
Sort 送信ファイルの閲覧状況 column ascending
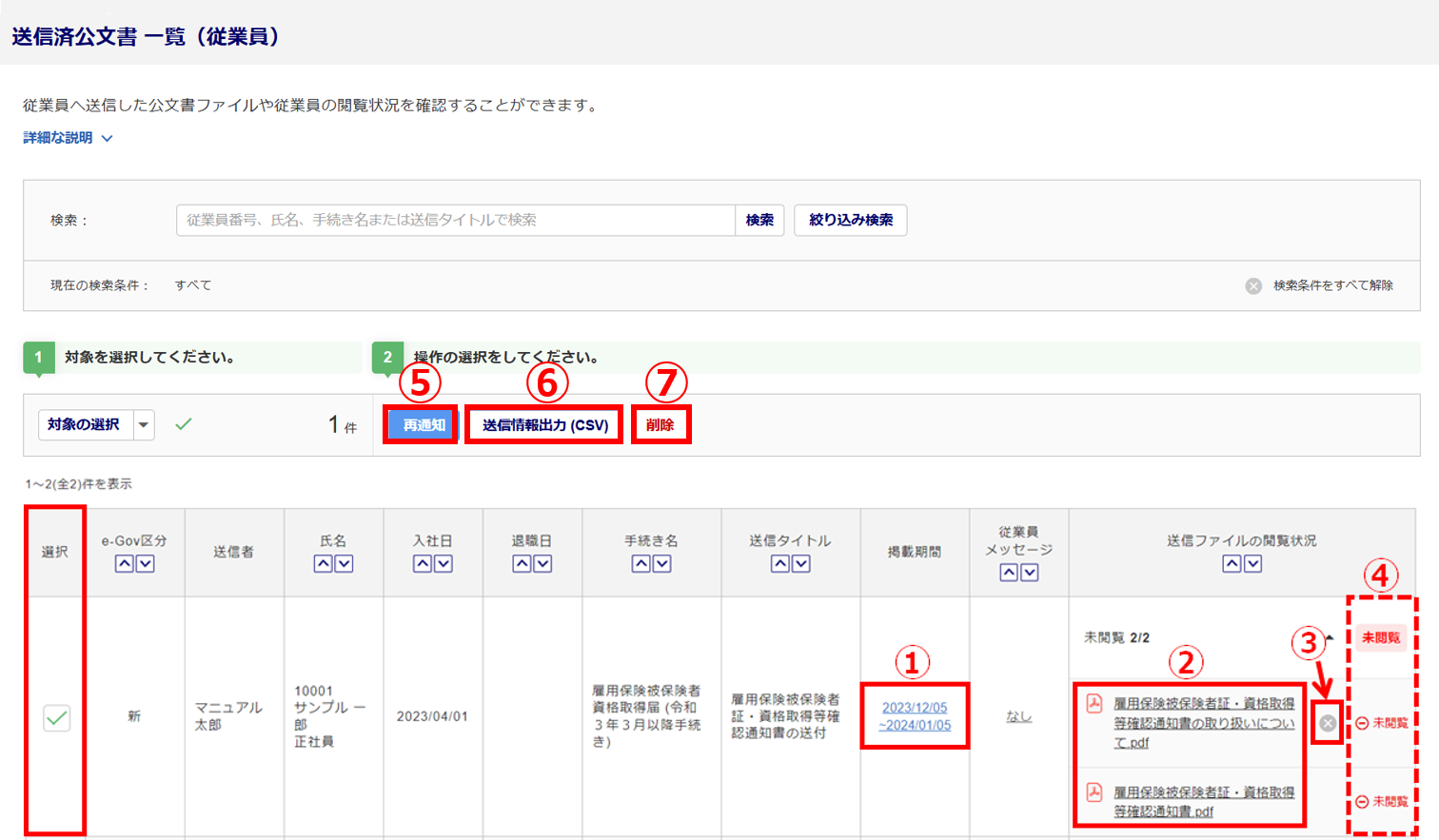(1232, 564)
